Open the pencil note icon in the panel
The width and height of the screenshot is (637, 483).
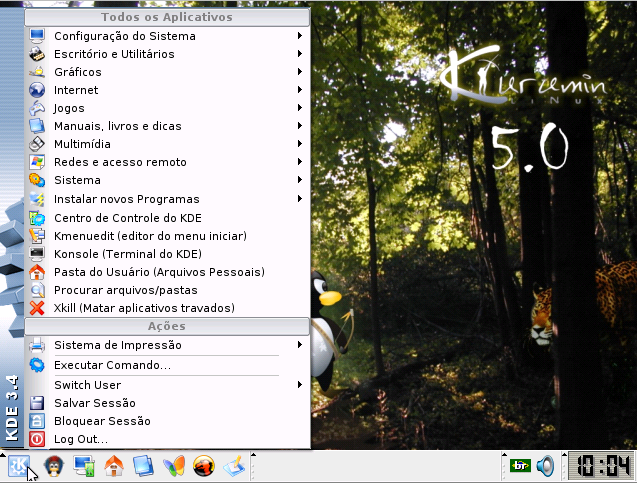[x=234, y=466]
